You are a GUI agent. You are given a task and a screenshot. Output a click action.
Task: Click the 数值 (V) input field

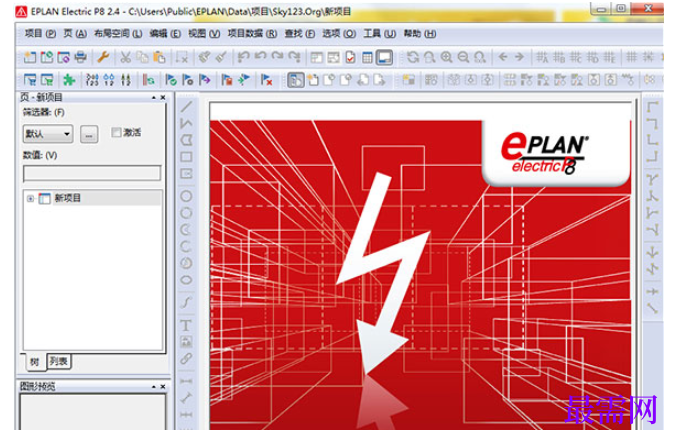click(x=92, y=173)
